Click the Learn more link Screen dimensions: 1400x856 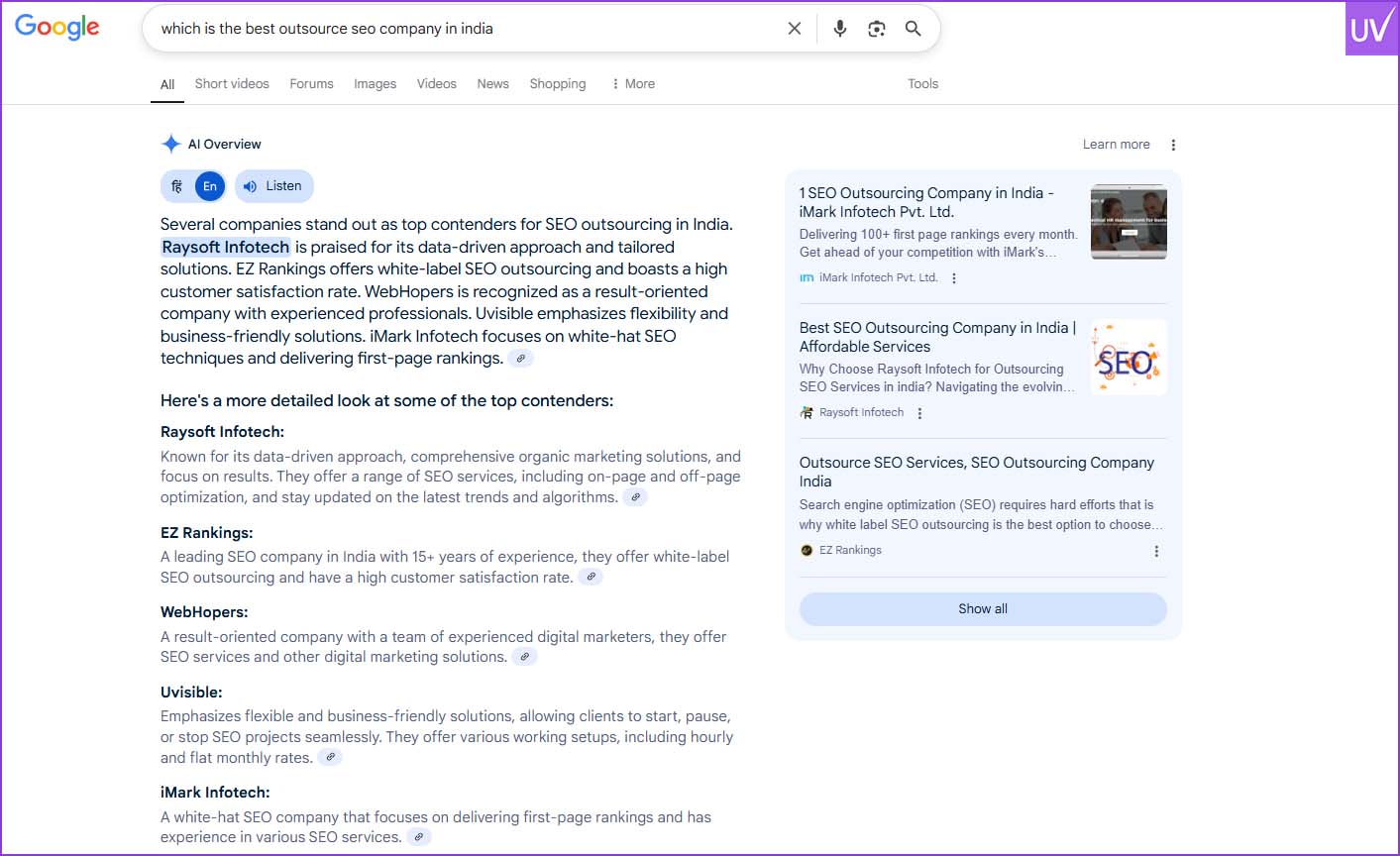(x=1117, y=145)
